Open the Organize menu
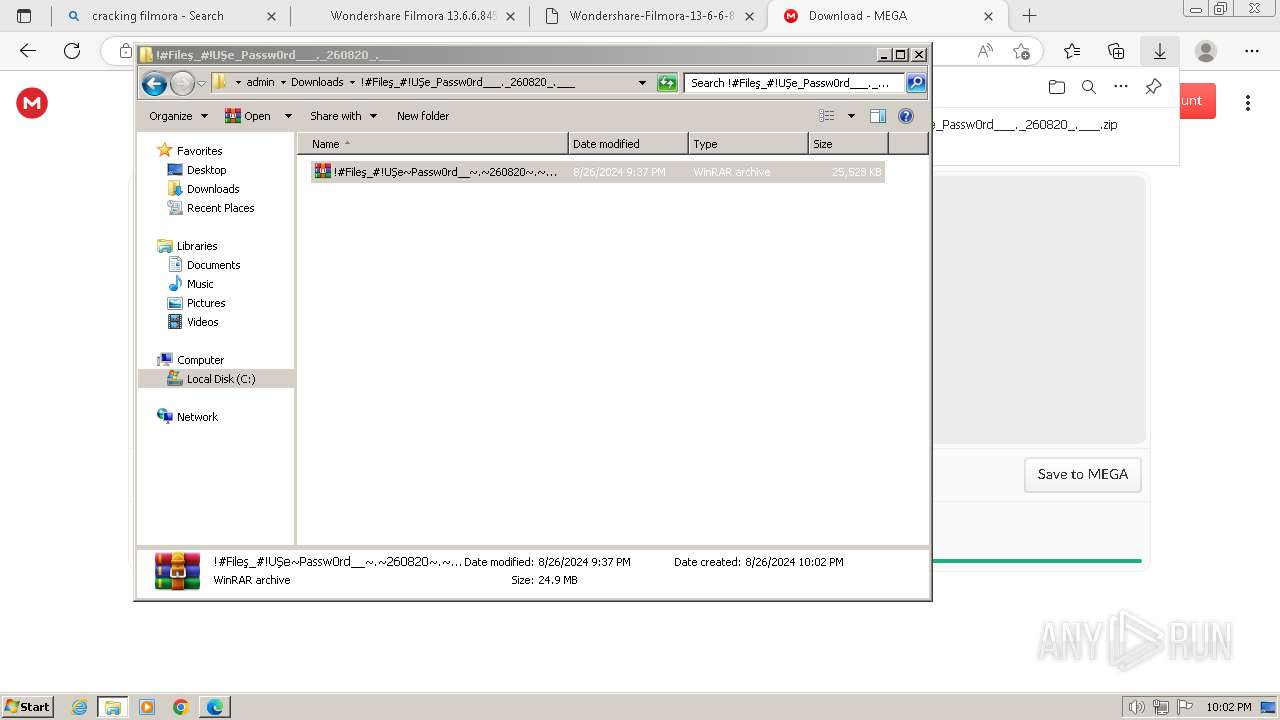Viewport: 1280px width, 720px height. 178,116
